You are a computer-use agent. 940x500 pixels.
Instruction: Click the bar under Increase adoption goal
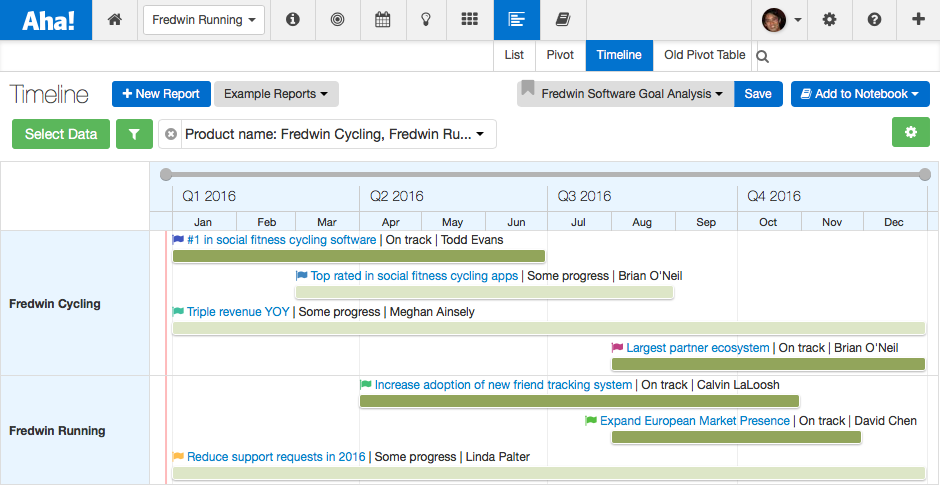tap(579, 401)
